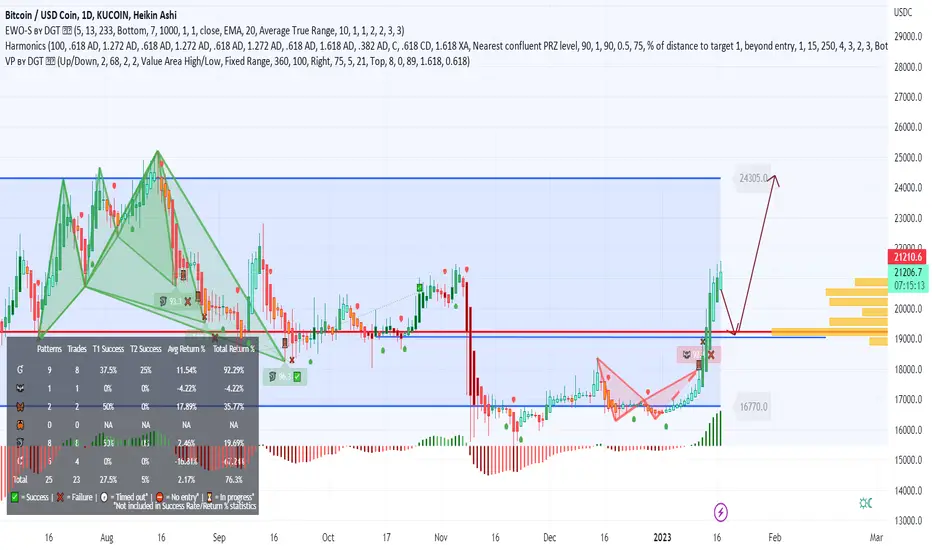This screenshot has width=932, height=550.
Task: Click the Avg Return % column header
Action: click(186, 349)
